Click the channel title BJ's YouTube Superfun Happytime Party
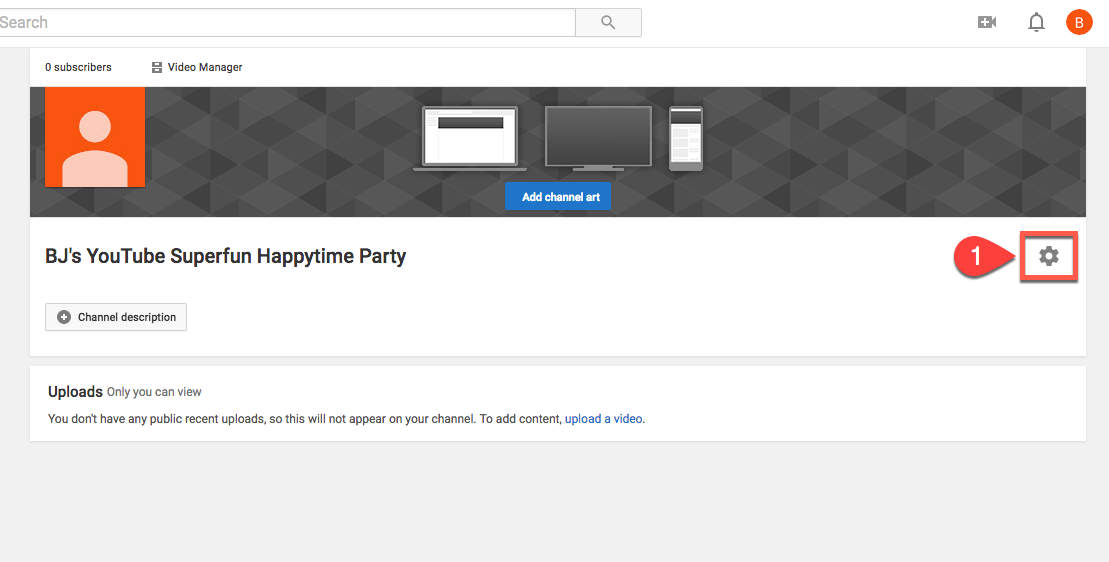Screen dimensions: 1109x562 pos(226,256)
